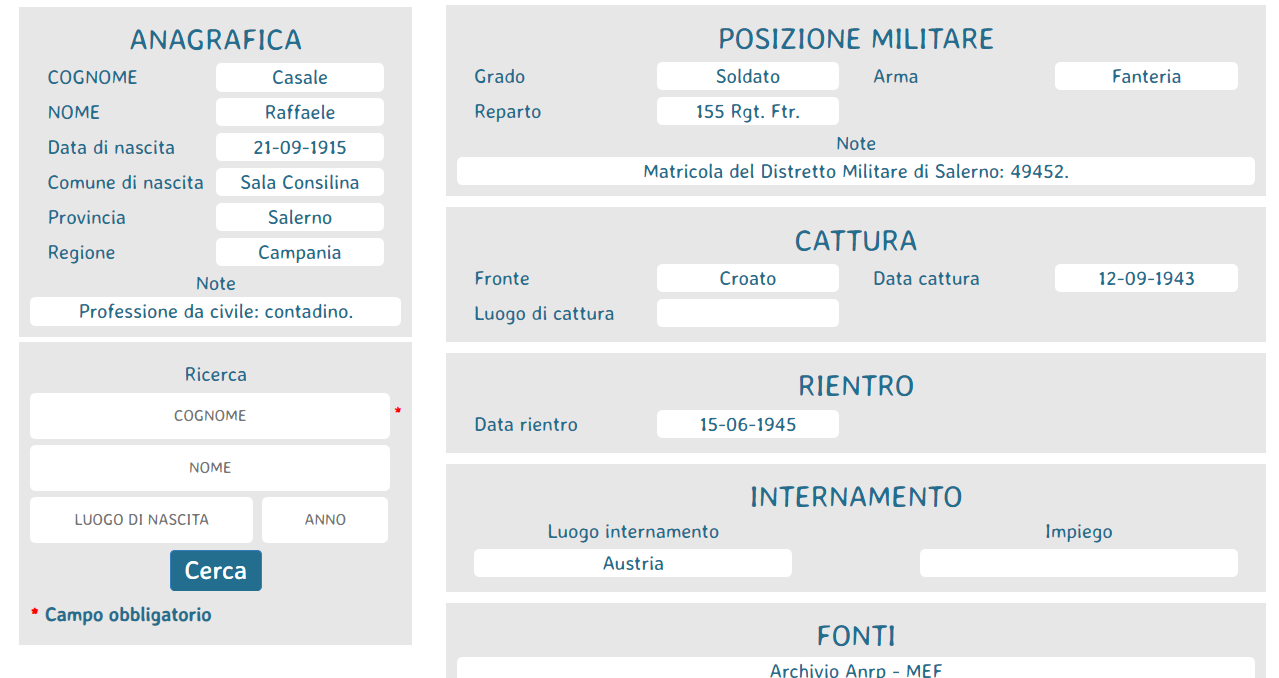Click the Grado value 'Soldato'
Screen dimensions: 1279x678
(x=748, y=76)
